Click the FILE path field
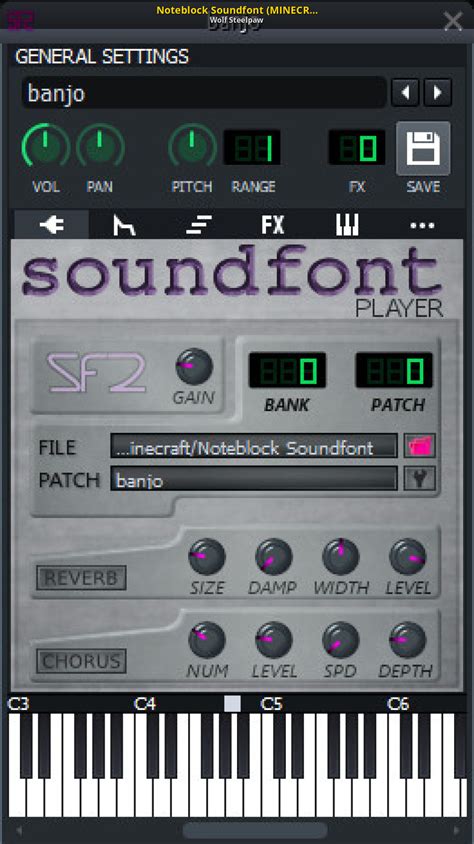 pos(254,446)
